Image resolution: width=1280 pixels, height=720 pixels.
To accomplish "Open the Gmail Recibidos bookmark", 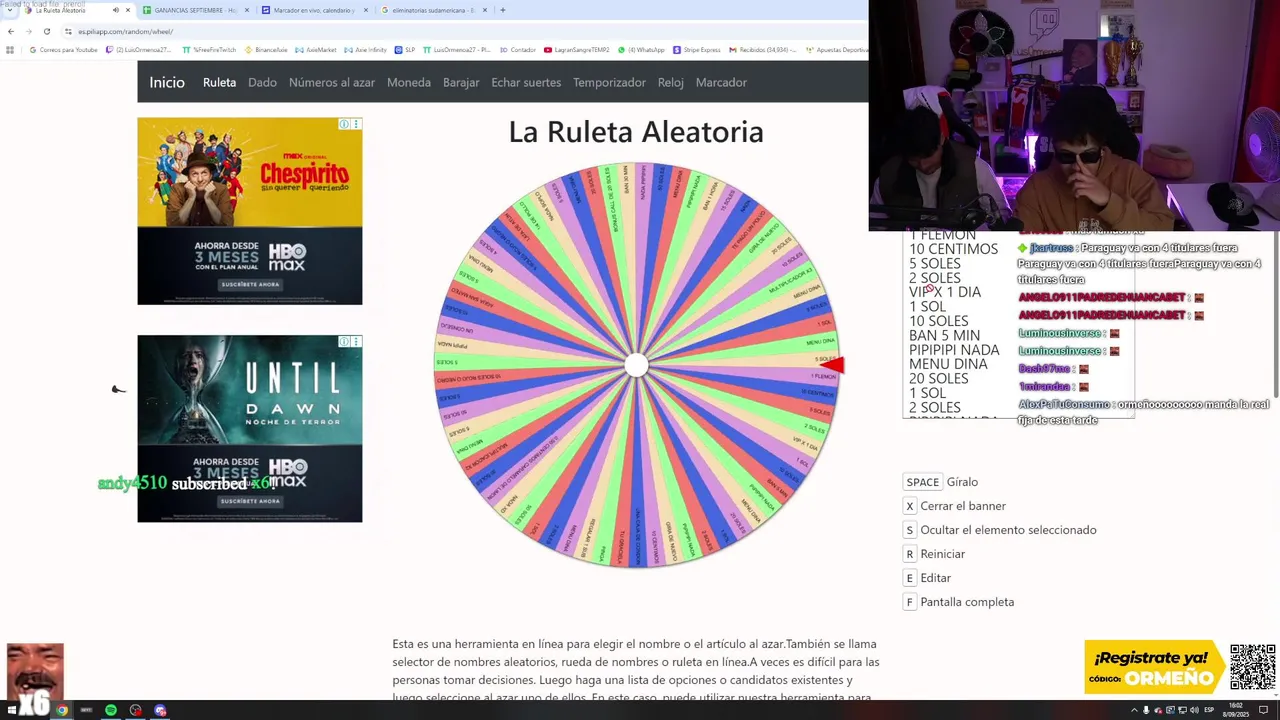I will (762, 50).
